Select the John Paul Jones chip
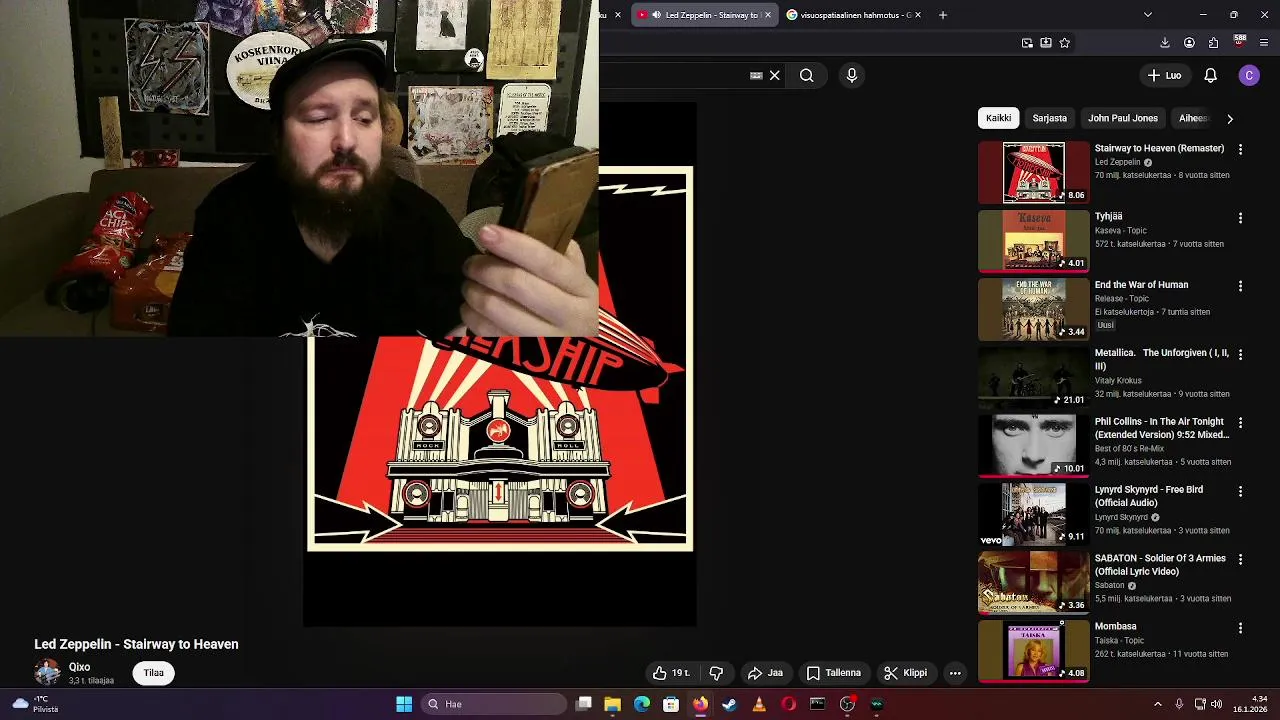1280x720 pixels. pyautogui.click(x=1122, y=118)
